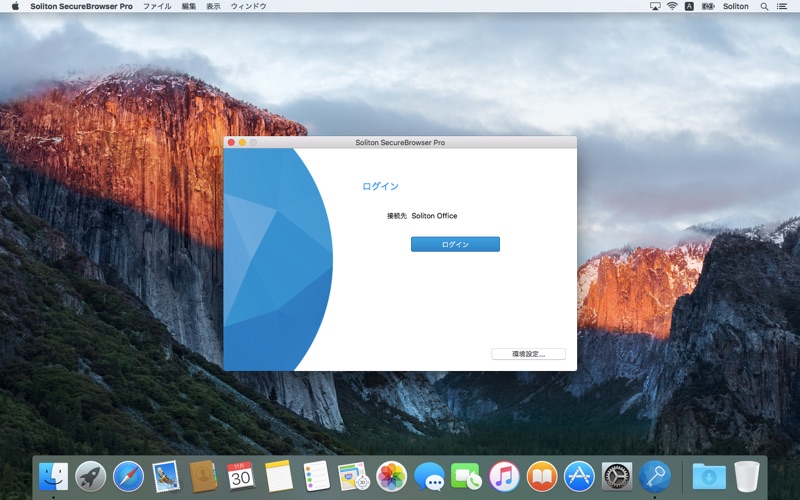Open the ウィンドウ menu
The height and width of the screenshot is (500, 800).
coord(248,6)
